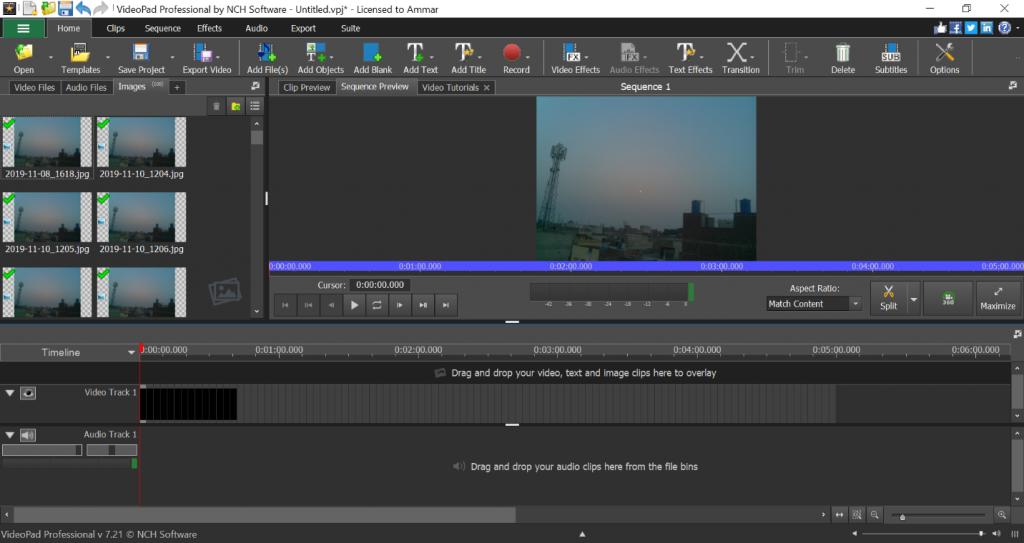This screenshot has width=1024, height=543.
Task: Apply a Transition
Action: [741, 58]
